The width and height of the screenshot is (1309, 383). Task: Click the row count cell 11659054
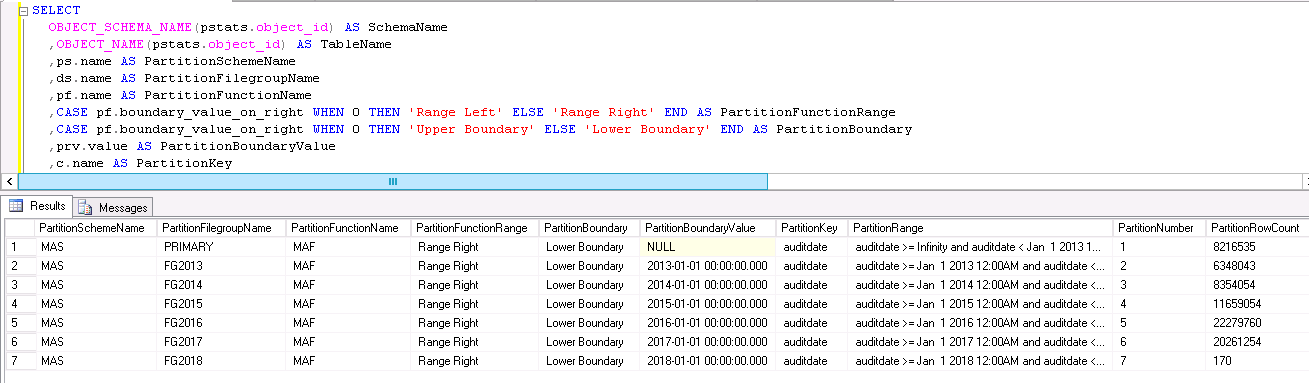(1256, 303)
